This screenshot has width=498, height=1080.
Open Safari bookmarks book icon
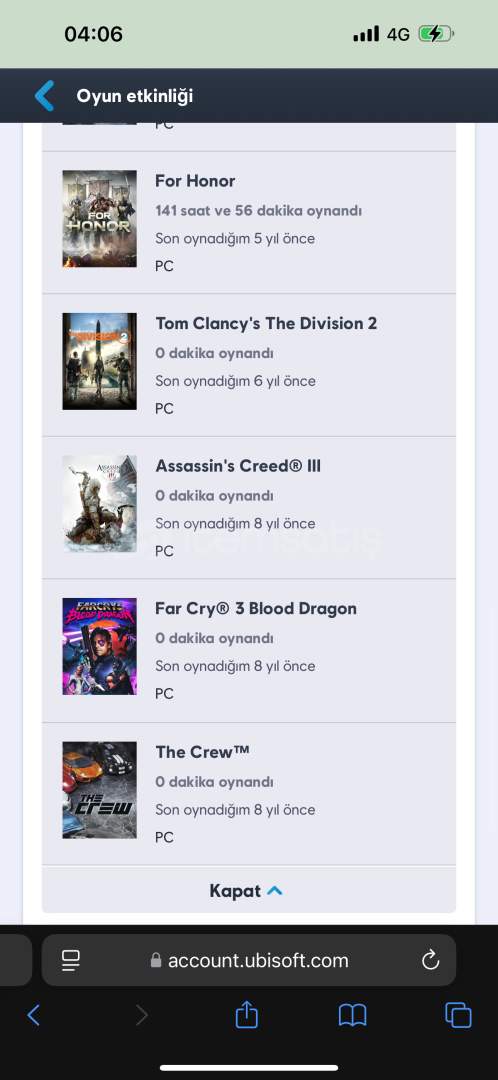click(352, 1015)
